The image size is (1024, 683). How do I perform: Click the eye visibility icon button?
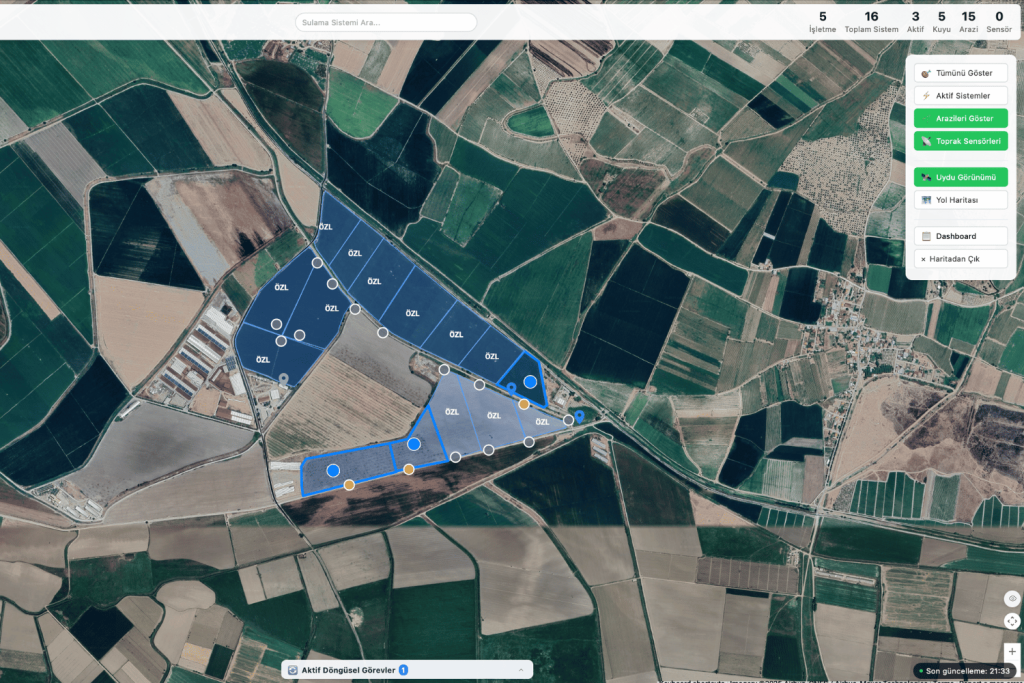point(1012,599)
